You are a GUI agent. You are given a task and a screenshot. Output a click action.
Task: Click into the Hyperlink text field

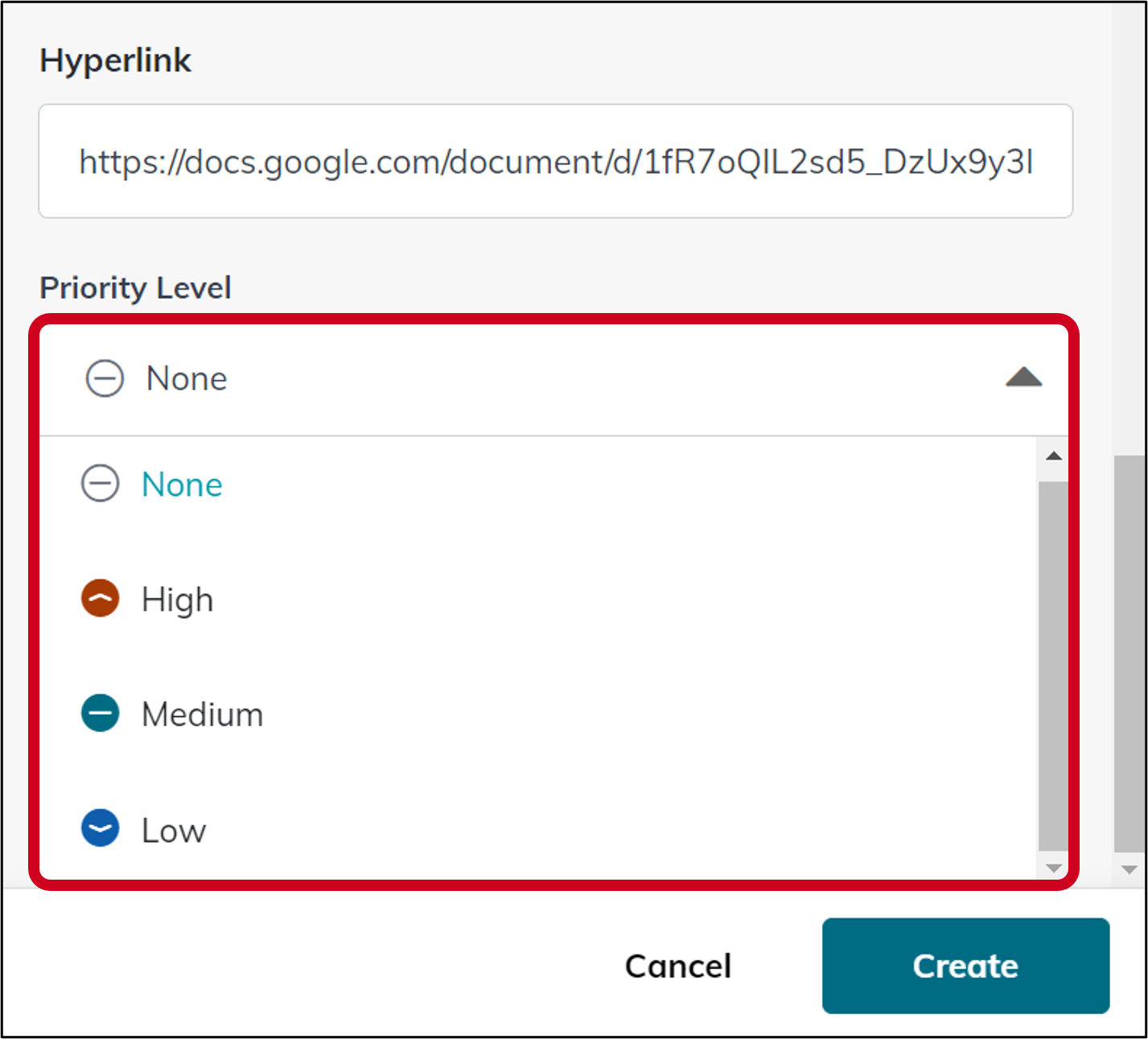click(555, 161)
